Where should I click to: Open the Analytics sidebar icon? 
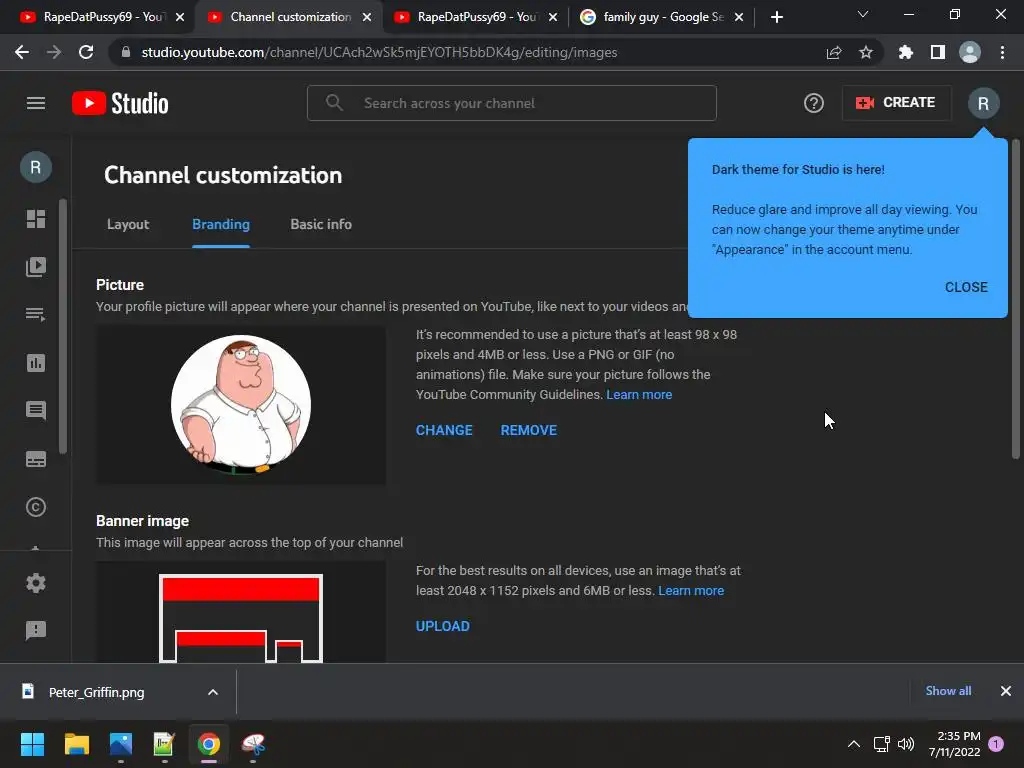(x=36, y=363)
